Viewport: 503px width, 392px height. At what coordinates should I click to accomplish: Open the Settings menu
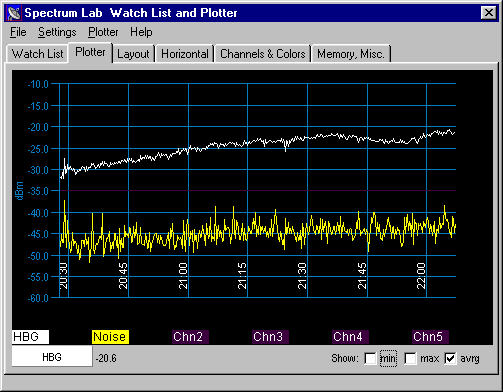point(57,32)
